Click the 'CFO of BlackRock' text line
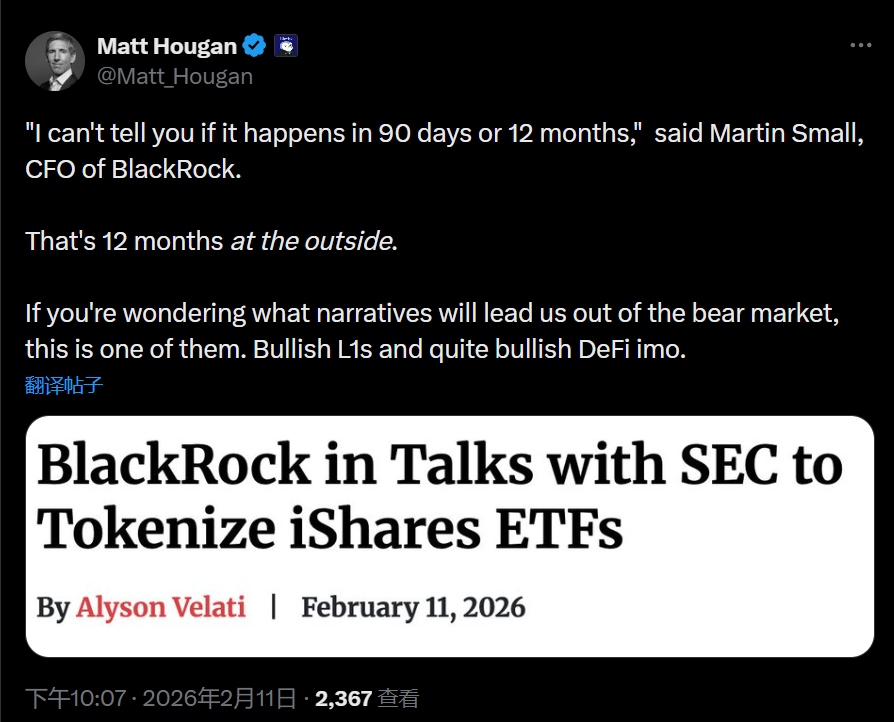The height and width of the screenshot is (722, 894). pos(134,169)
